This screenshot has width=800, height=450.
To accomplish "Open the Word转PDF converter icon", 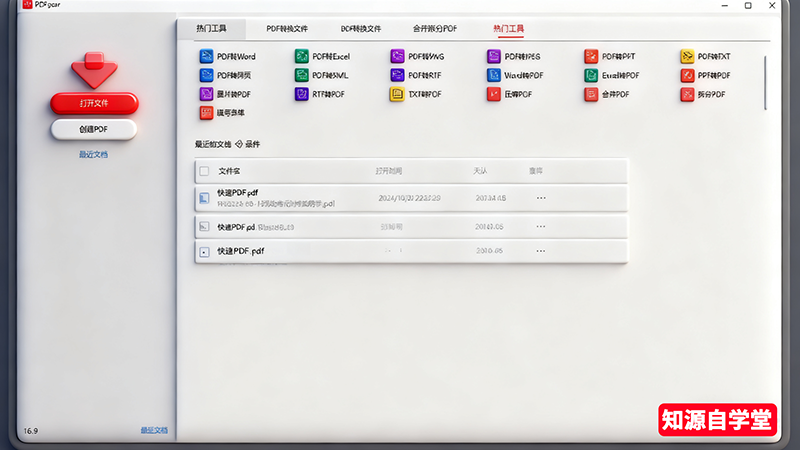I will [494, 75].
